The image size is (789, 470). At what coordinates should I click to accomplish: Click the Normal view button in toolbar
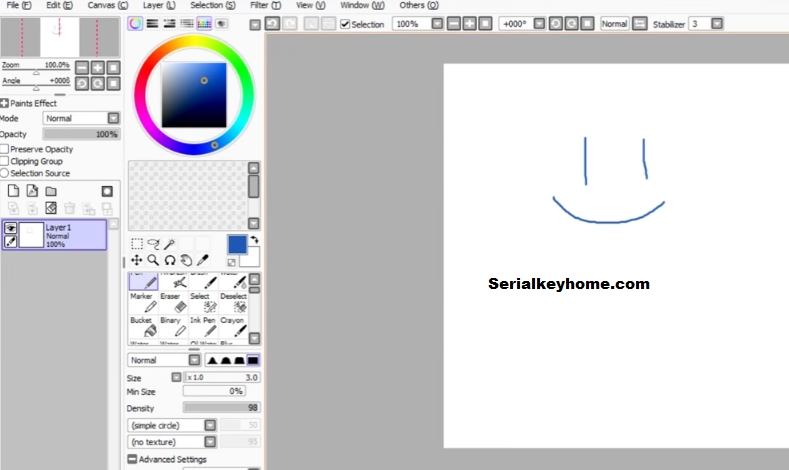click(614, 24)
